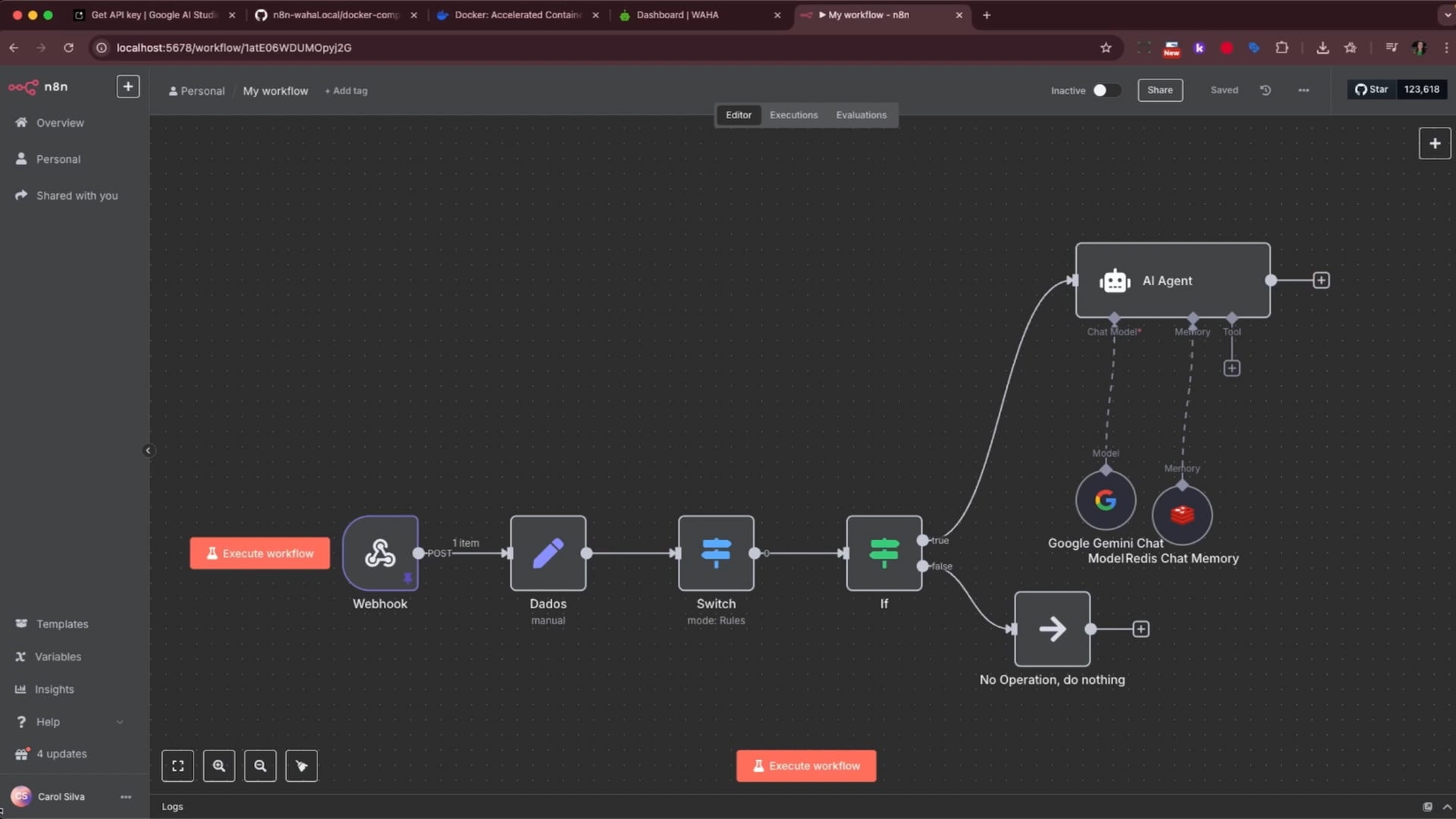This screenshot has width=1456, height=819.
Task: Click the zoom in canvas icon
Action: (219, 766)
